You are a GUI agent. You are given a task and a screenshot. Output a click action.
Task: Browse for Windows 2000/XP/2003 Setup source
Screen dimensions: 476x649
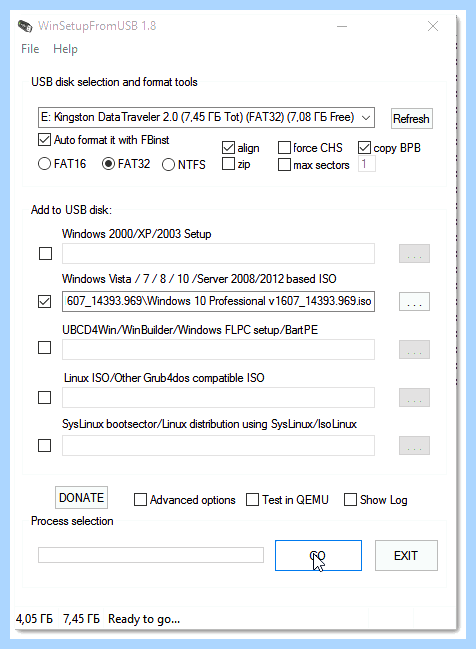[x=414, y=253]
